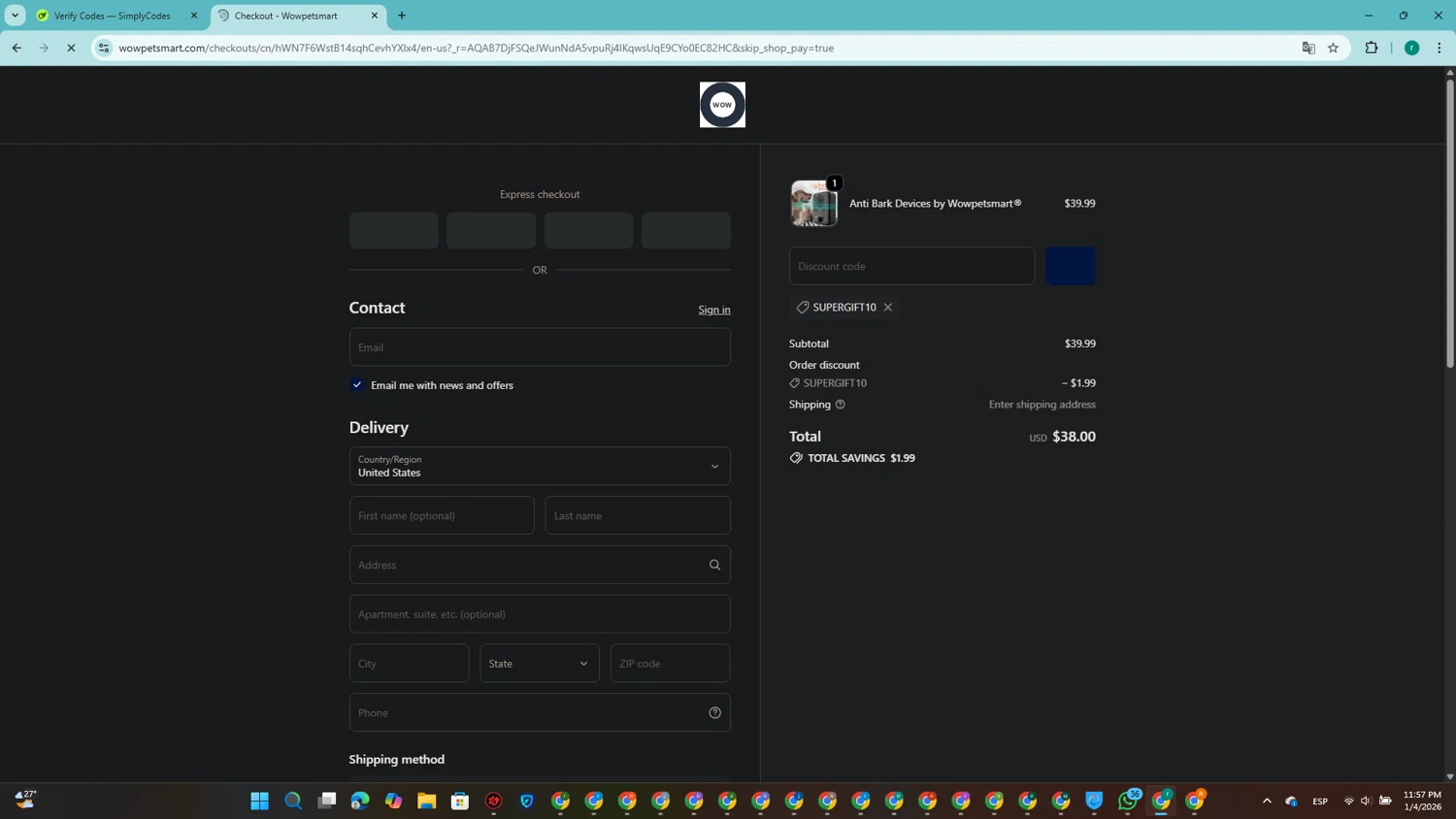This screenshot has height=819, width=1456.
Task: Open Microsoft Edge from the taskbar
Action: [x=360, y=802]
